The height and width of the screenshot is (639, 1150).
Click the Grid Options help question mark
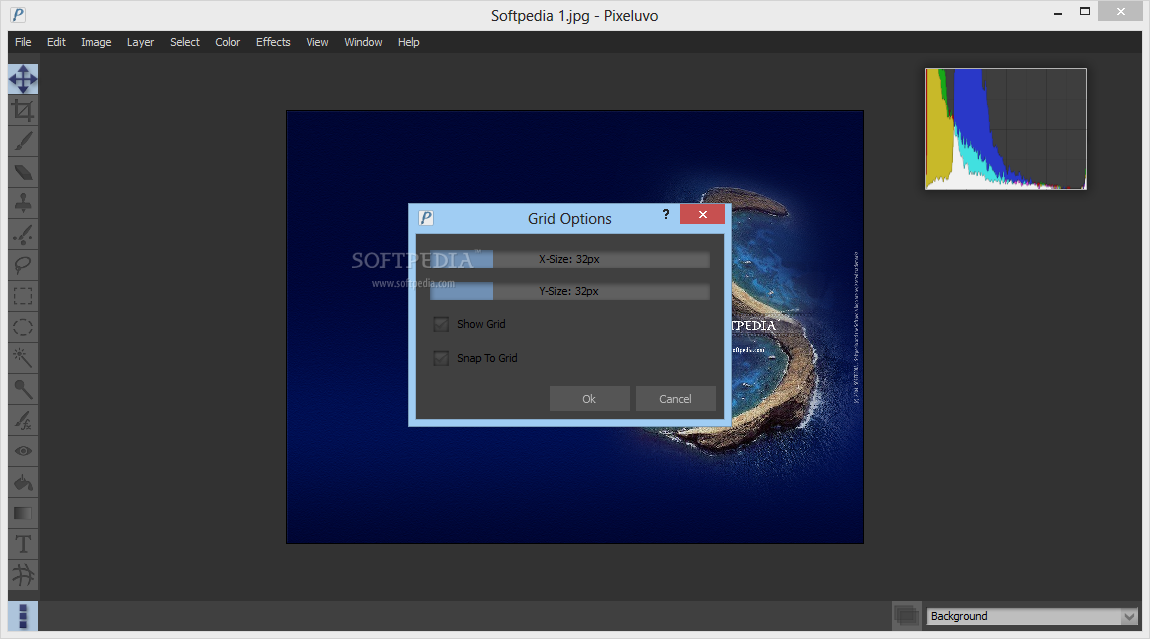[666, 214]
